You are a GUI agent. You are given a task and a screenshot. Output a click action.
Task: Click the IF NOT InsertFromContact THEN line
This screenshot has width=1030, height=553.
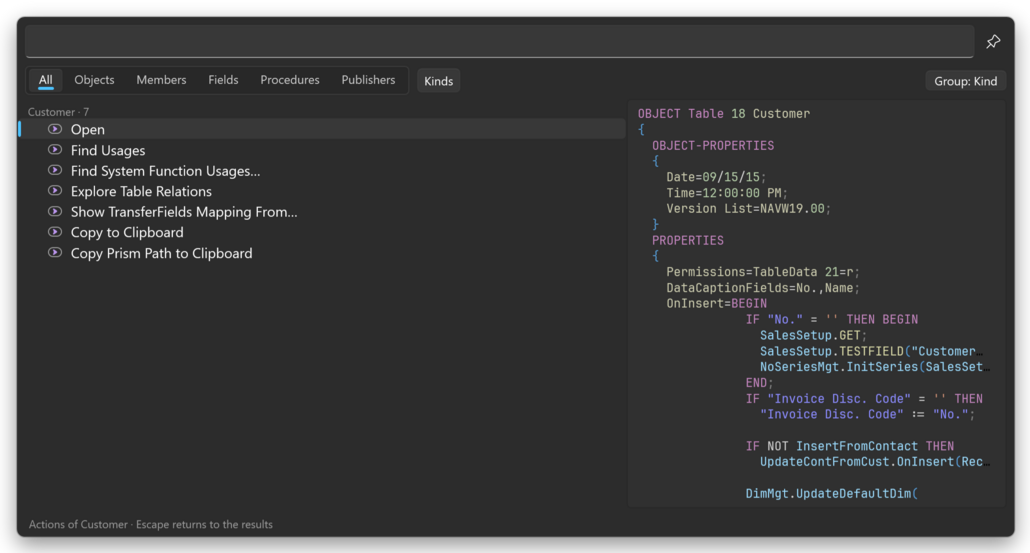pyautogui.click(x=849, y=446)
